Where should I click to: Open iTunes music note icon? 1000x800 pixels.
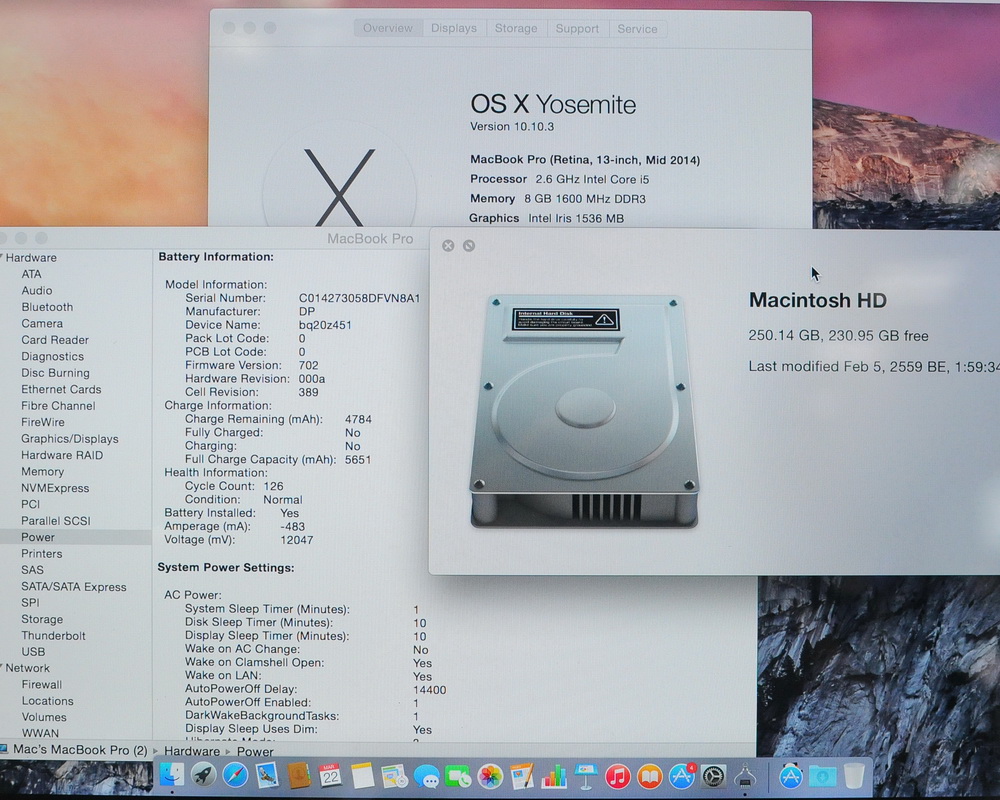(x=617, y=776)
